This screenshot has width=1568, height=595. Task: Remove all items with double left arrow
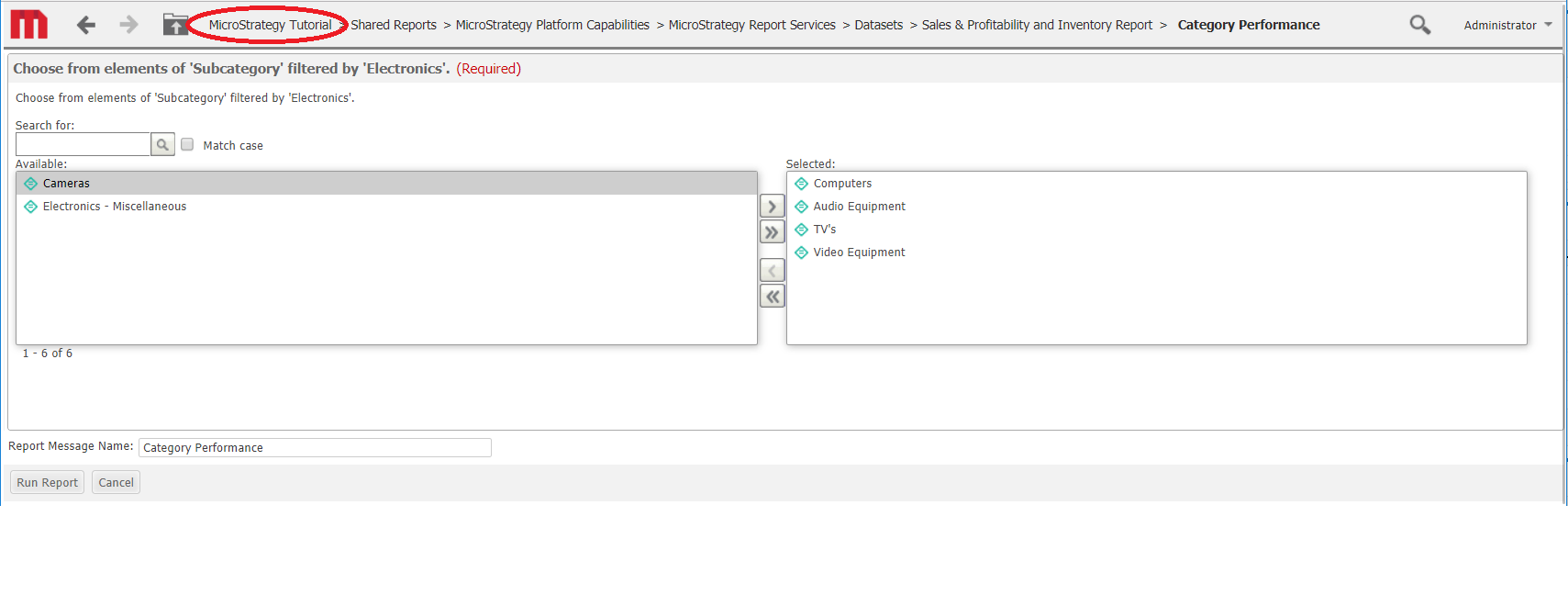[773, 297]
